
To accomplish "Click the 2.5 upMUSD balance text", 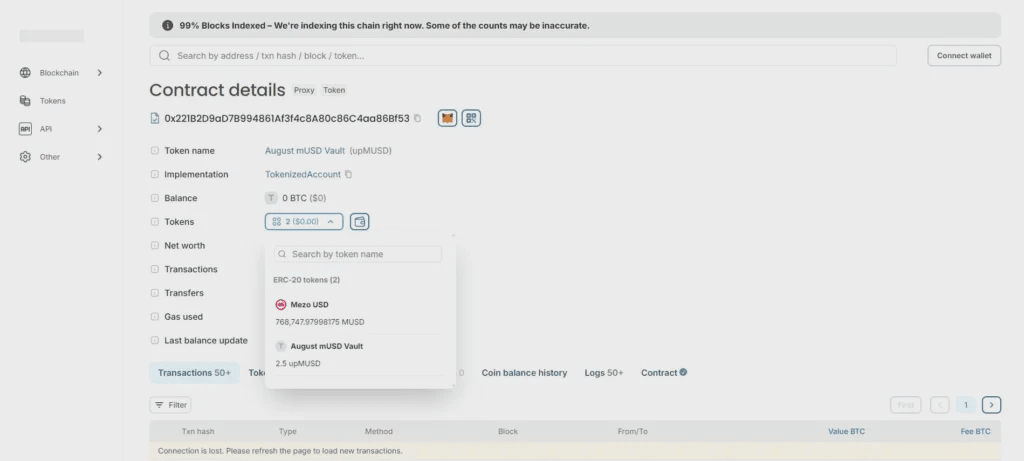I will tap(298, 363).
